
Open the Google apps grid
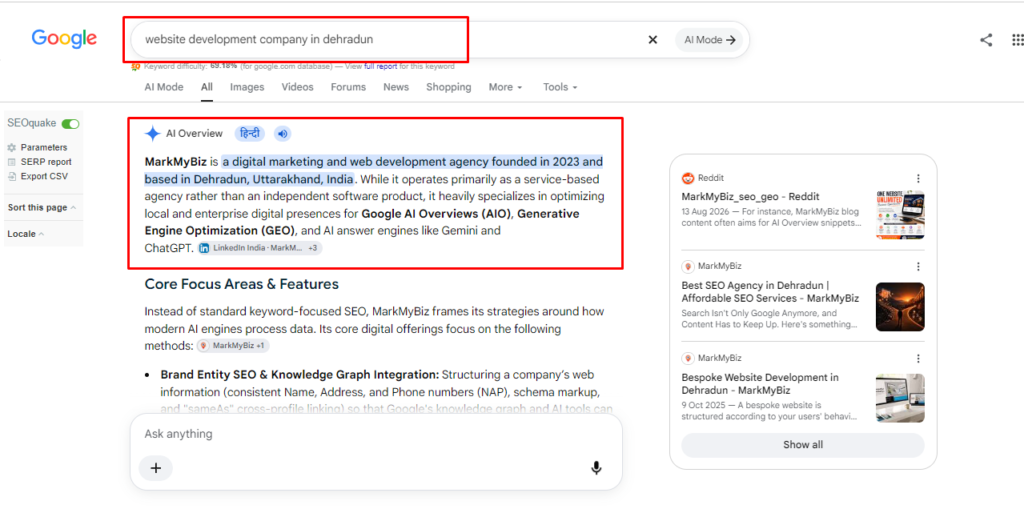point(1017,40)
